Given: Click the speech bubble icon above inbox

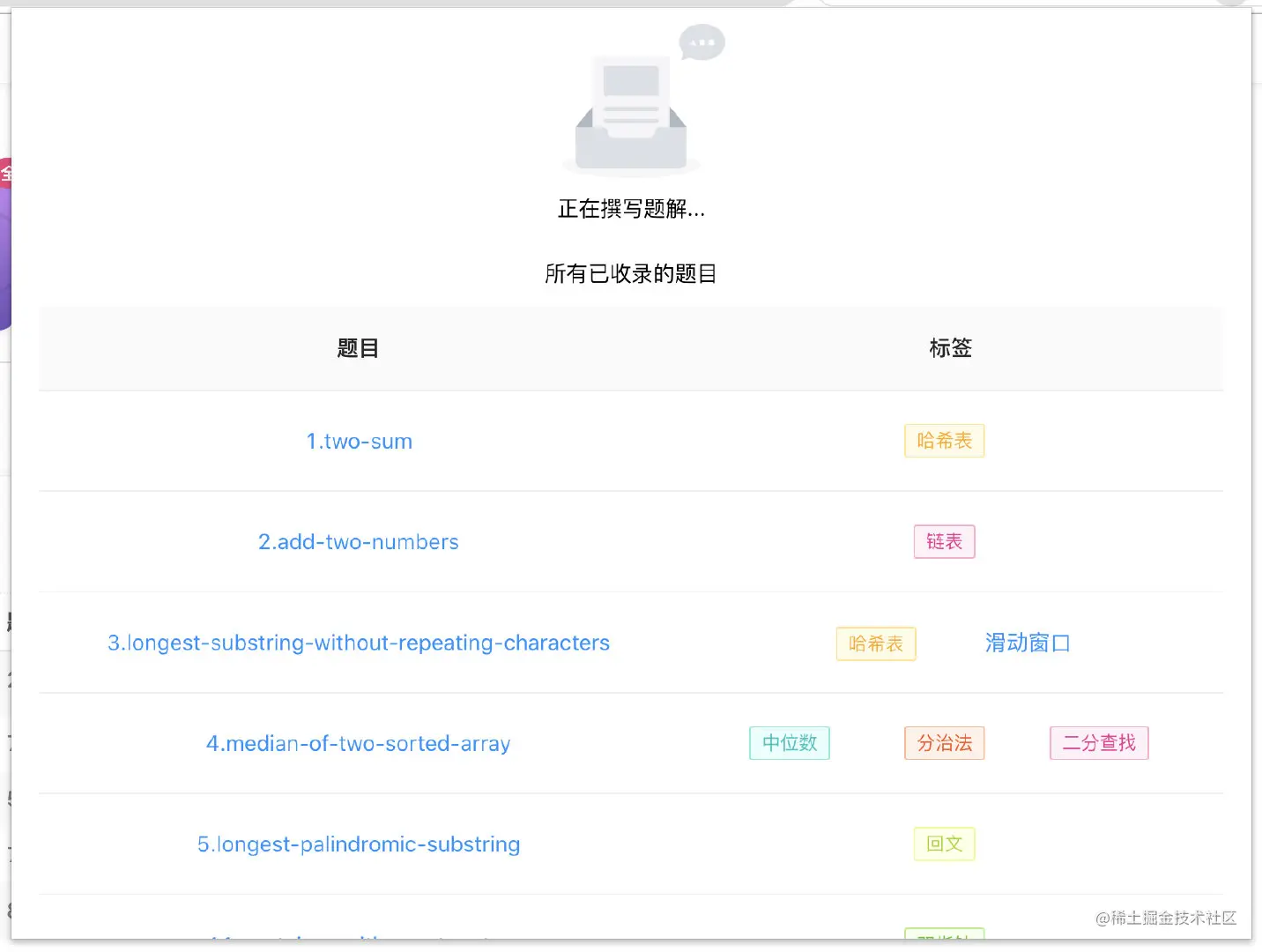Looking at the screenshot, I should point(702,42).
